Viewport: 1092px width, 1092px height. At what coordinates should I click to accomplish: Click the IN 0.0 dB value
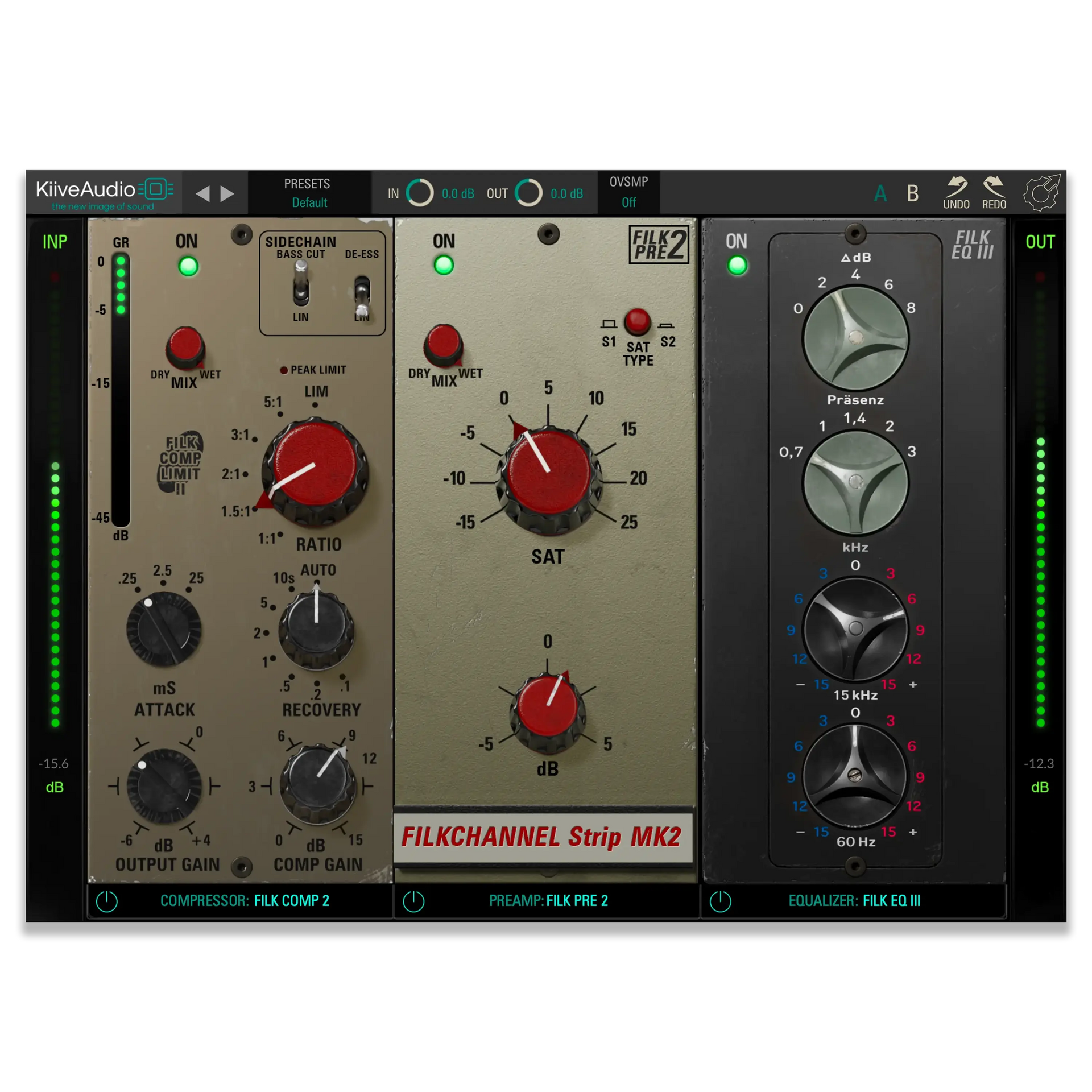tap(457, 193)
